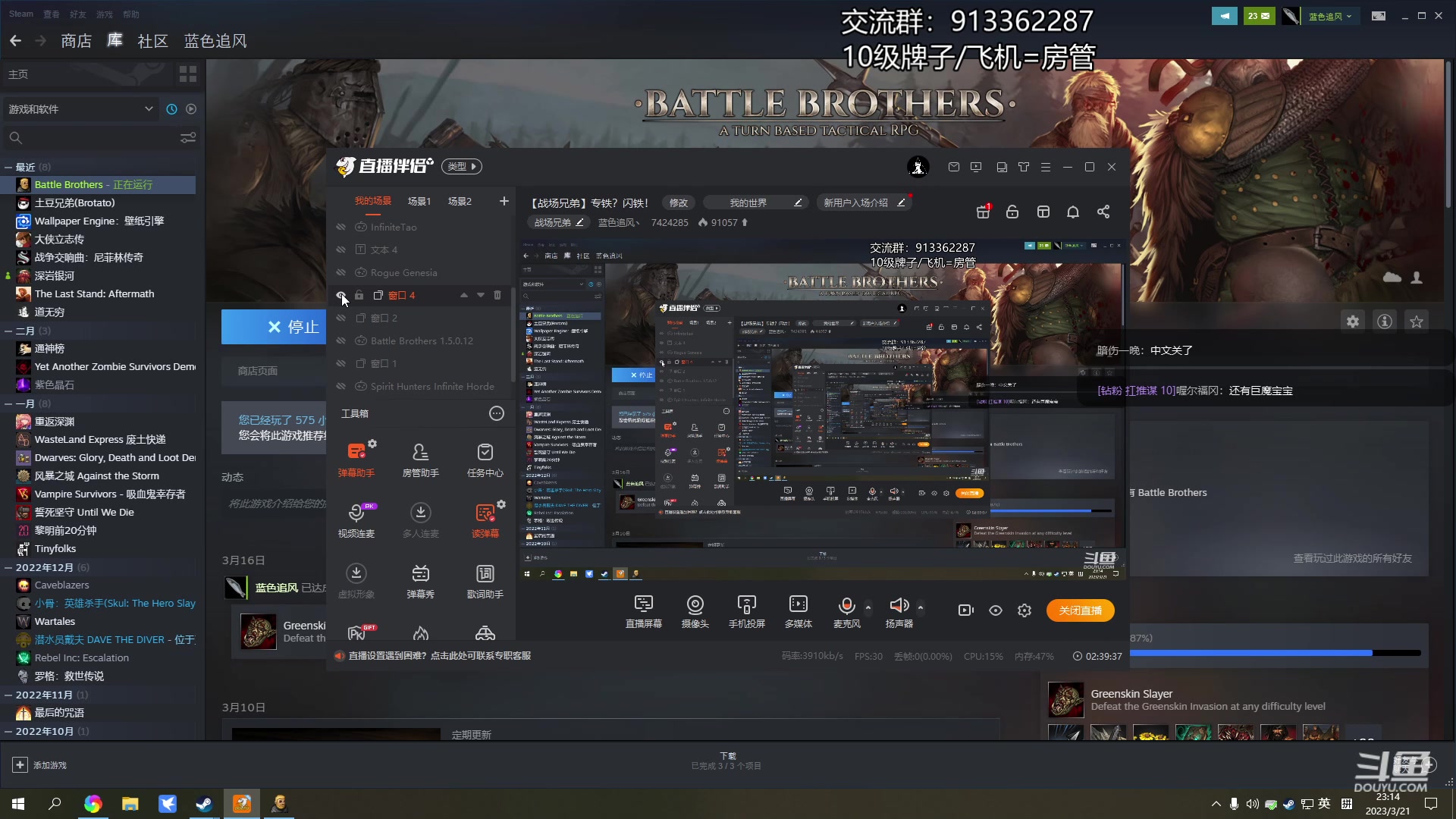Open Steam 好友 menu
This screenshot has width=1456, height=819.
point(78,14)
